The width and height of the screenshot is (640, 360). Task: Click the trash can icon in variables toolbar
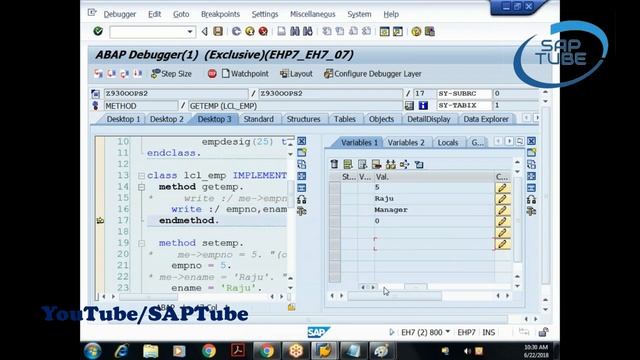click(x=334, y=164)
